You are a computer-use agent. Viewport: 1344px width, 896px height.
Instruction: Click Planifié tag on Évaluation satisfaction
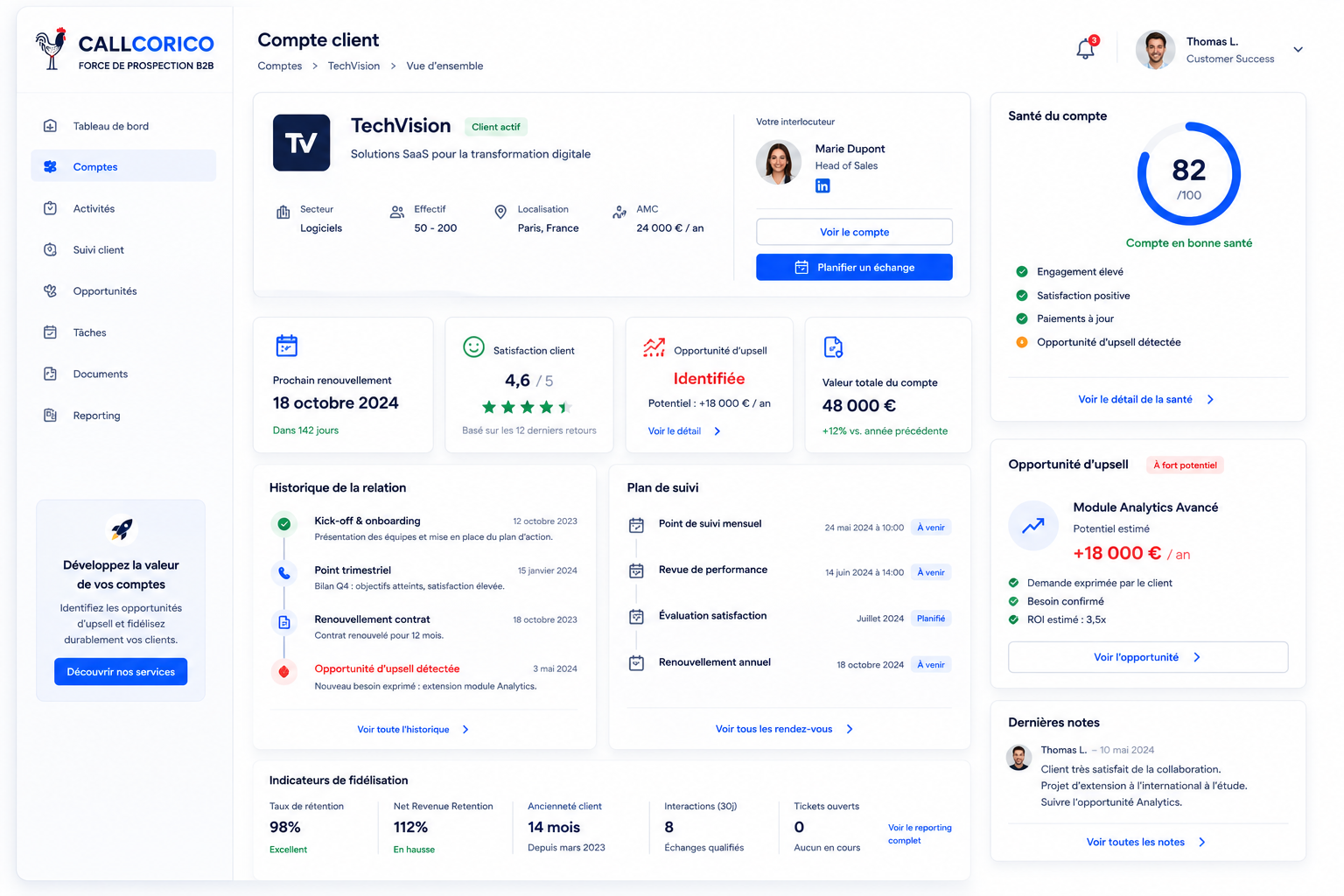(931, 619)
